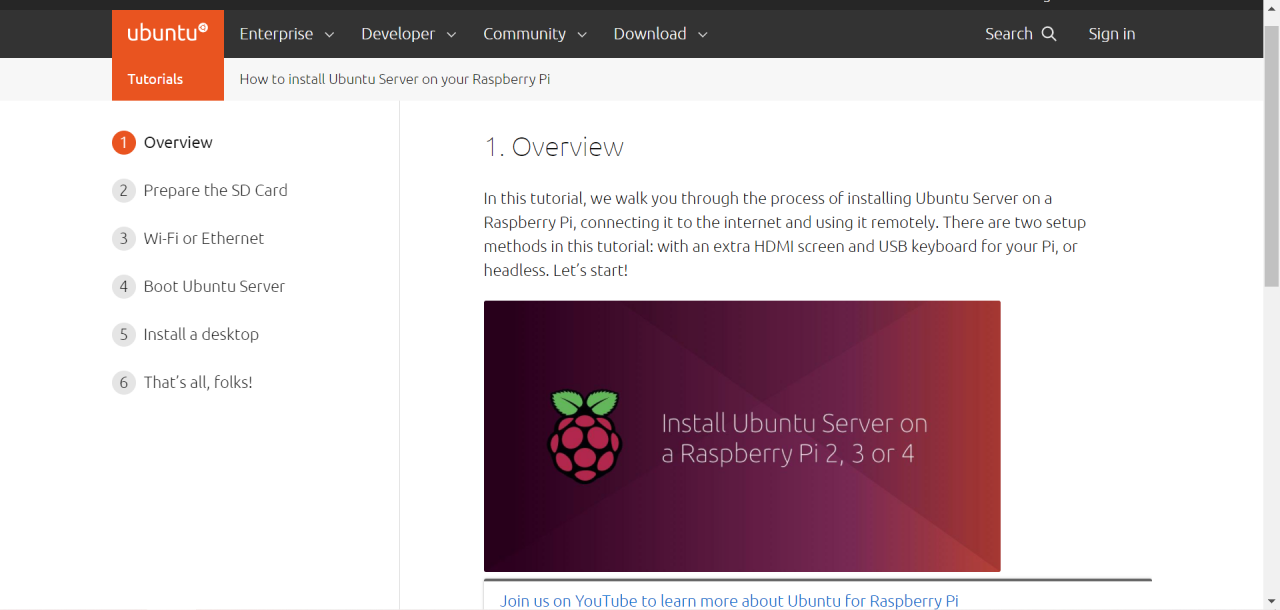
Task: Click the '1. Overview' heading
Action: [554, 147]
